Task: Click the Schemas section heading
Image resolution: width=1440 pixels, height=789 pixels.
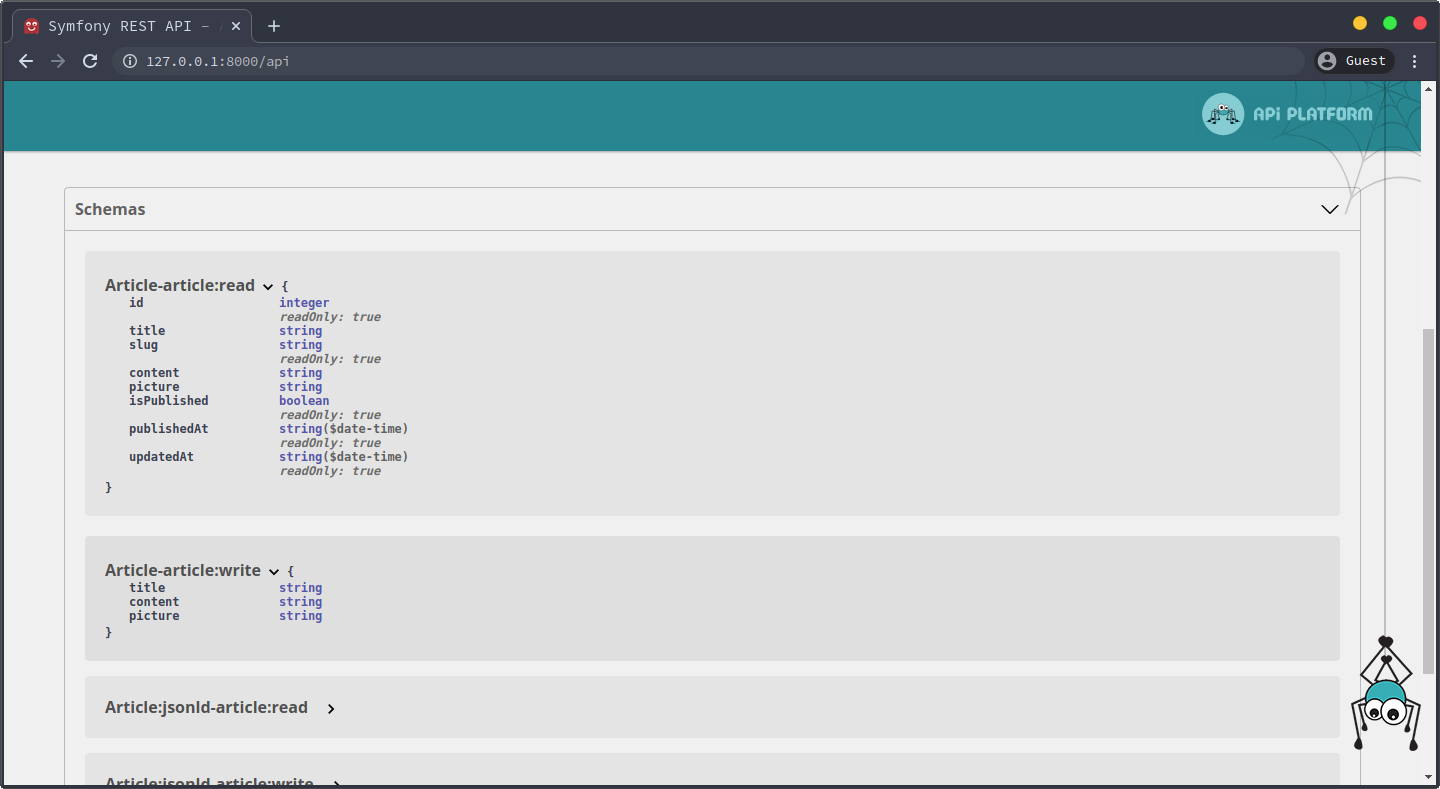Action: (110, 209)
